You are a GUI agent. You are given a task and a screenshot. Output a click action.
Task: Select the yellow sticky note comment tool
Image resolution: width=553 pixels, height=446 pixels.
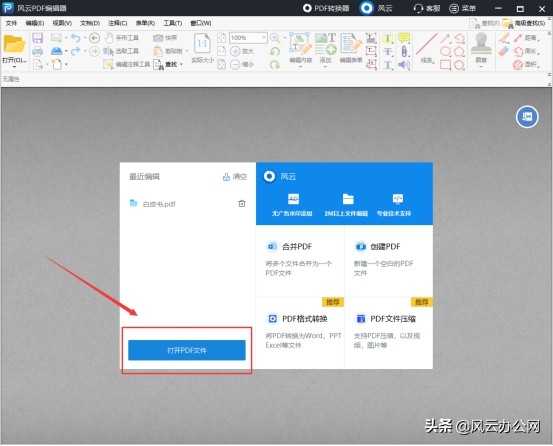[x=404, y=38]
